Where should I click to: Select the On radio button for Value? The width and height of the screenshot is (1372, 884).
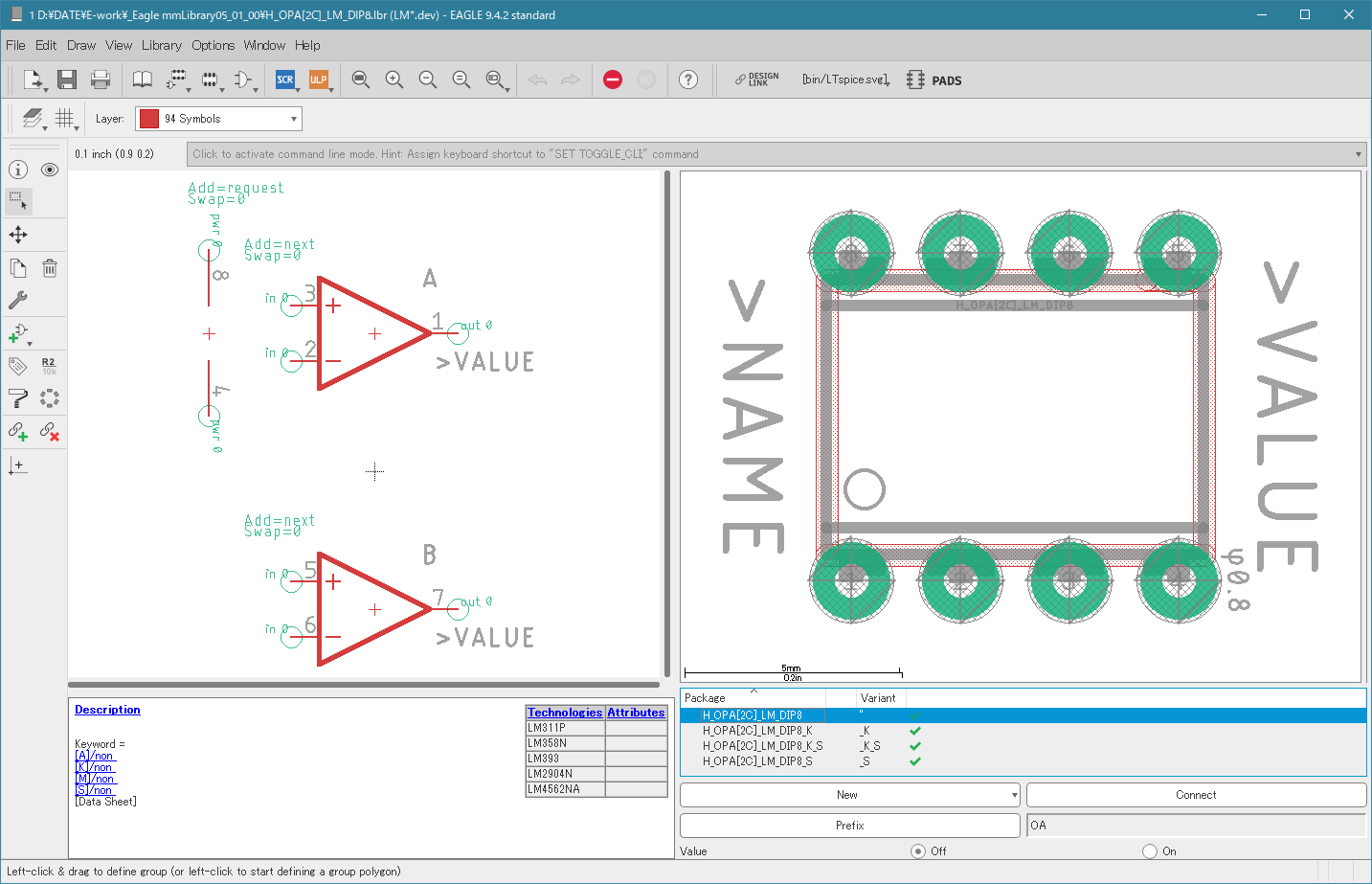click(x=1150, y=850)
